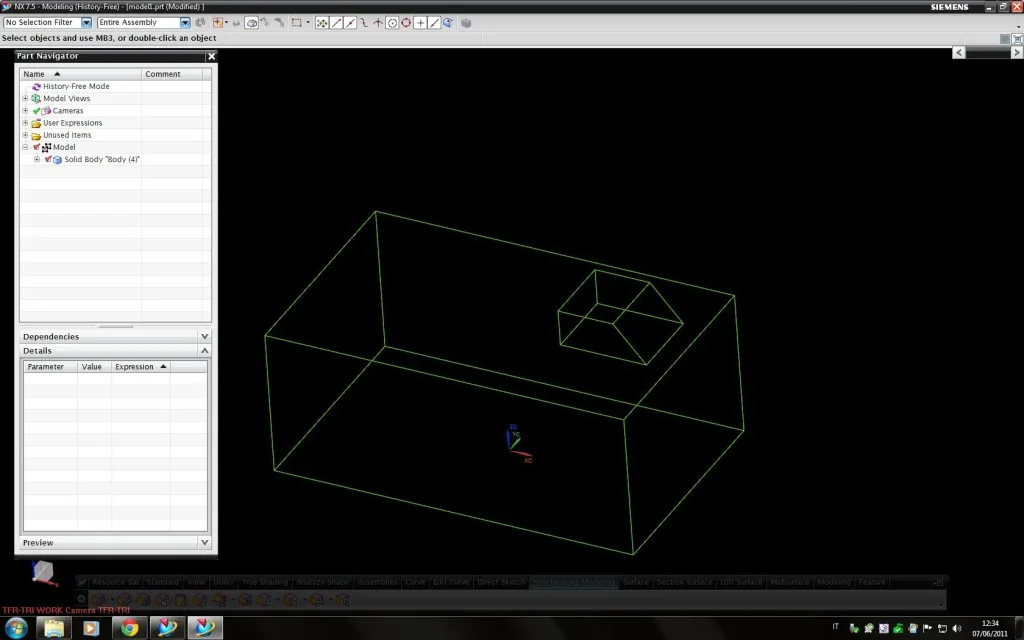The image size is (1024, 640).
Task: Click the Point on Face snap icon
Action: click(448, 22)
